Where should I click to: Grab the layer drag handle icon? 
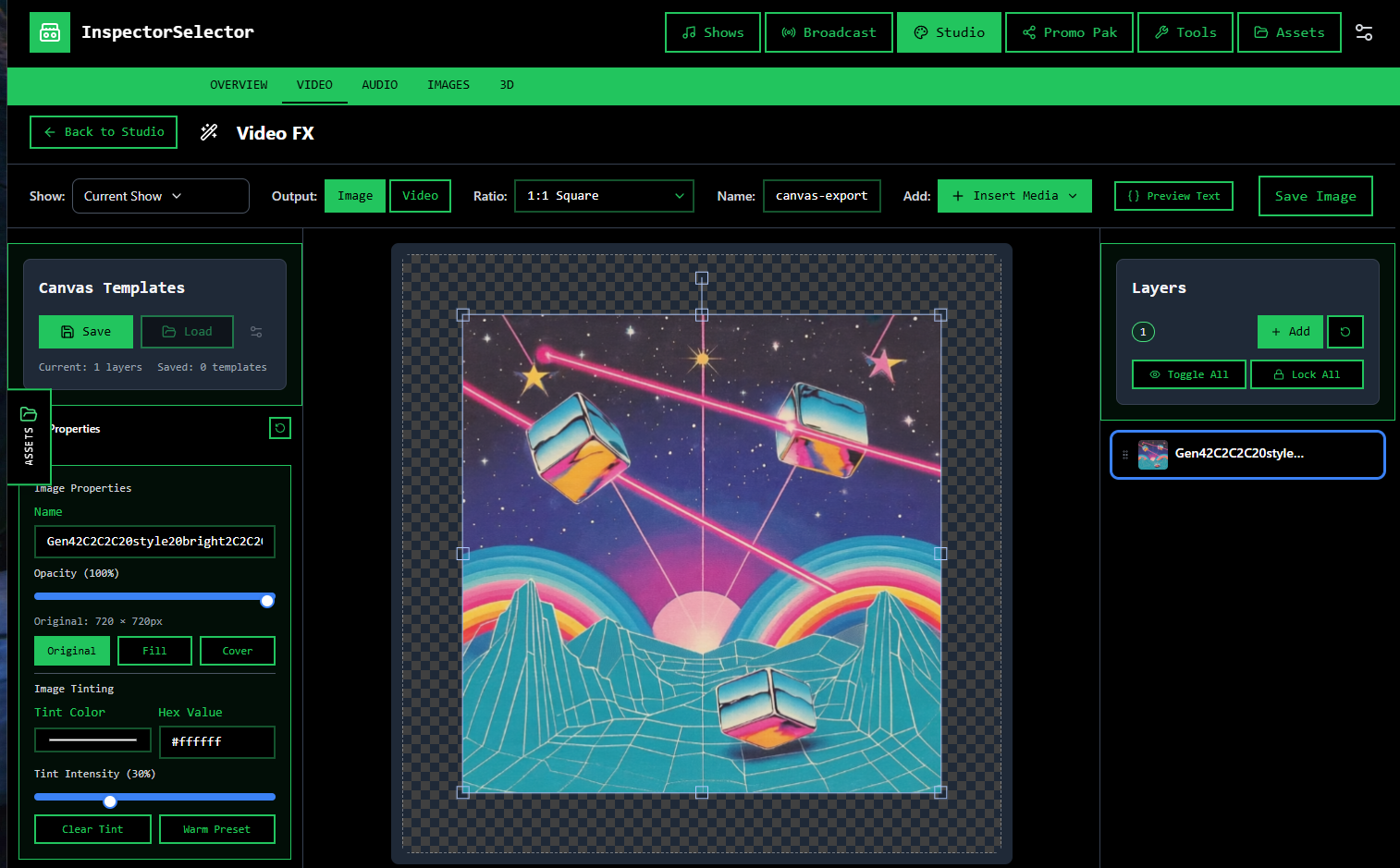(1125, 455)
